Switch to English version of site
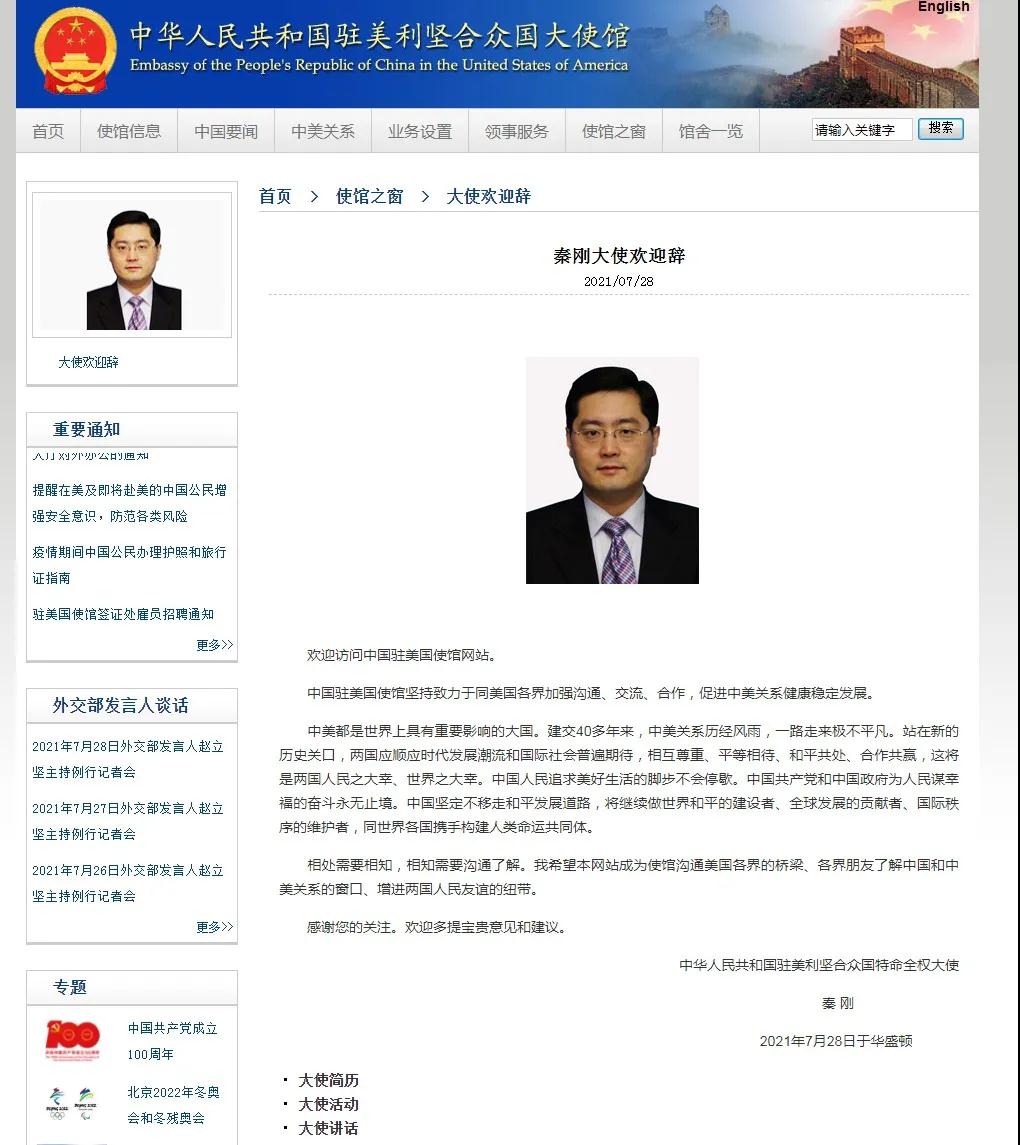This screenshot has height=1145, width=1020. [x=943, y=7]
